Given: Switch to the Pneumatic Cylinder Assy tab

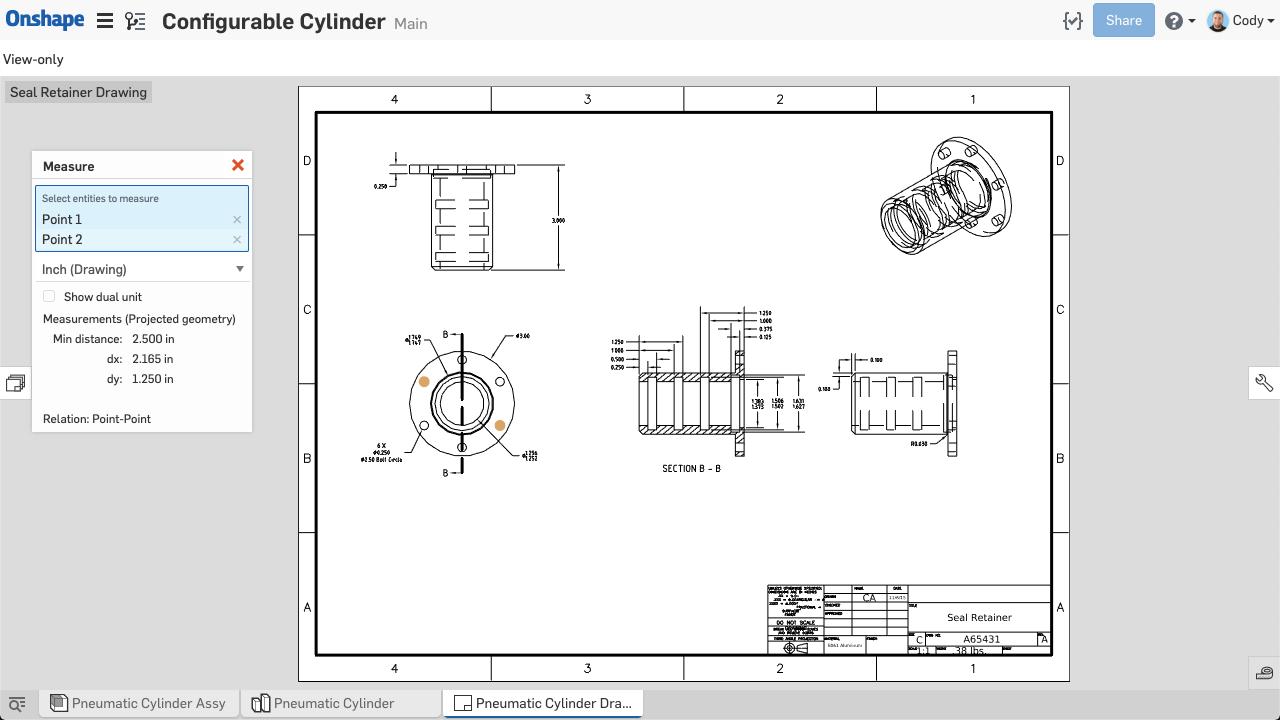Looking at the screenshot, I should [x=138, y=703].
